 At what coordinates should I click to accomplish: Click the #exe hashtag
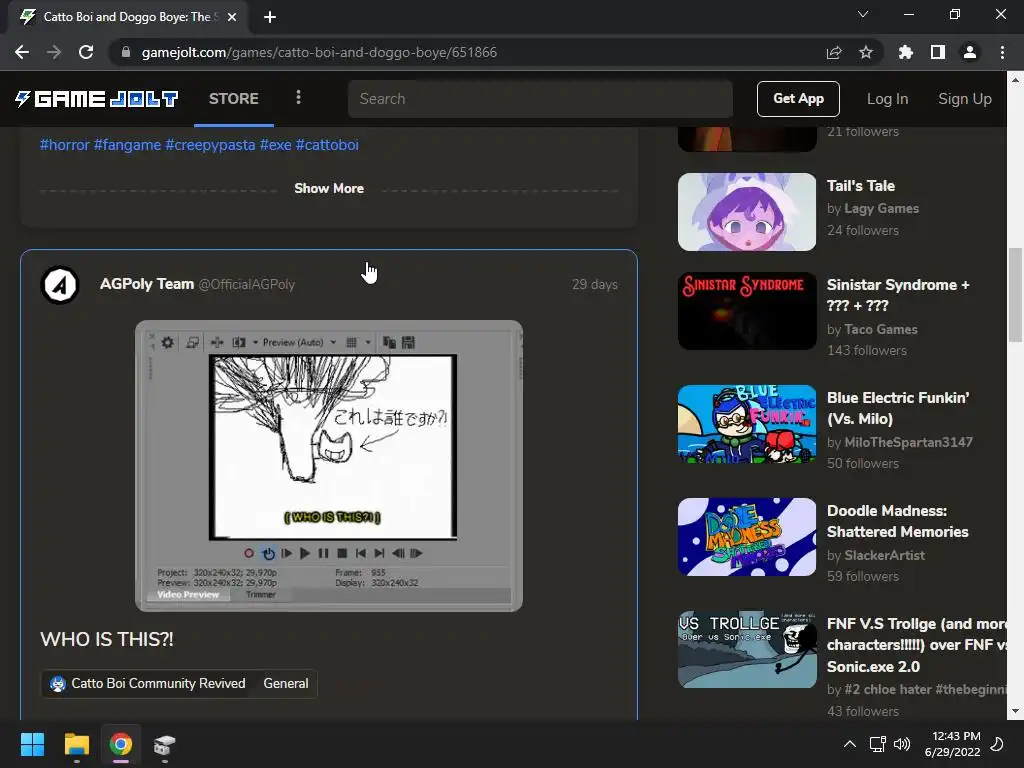(276, 144)
